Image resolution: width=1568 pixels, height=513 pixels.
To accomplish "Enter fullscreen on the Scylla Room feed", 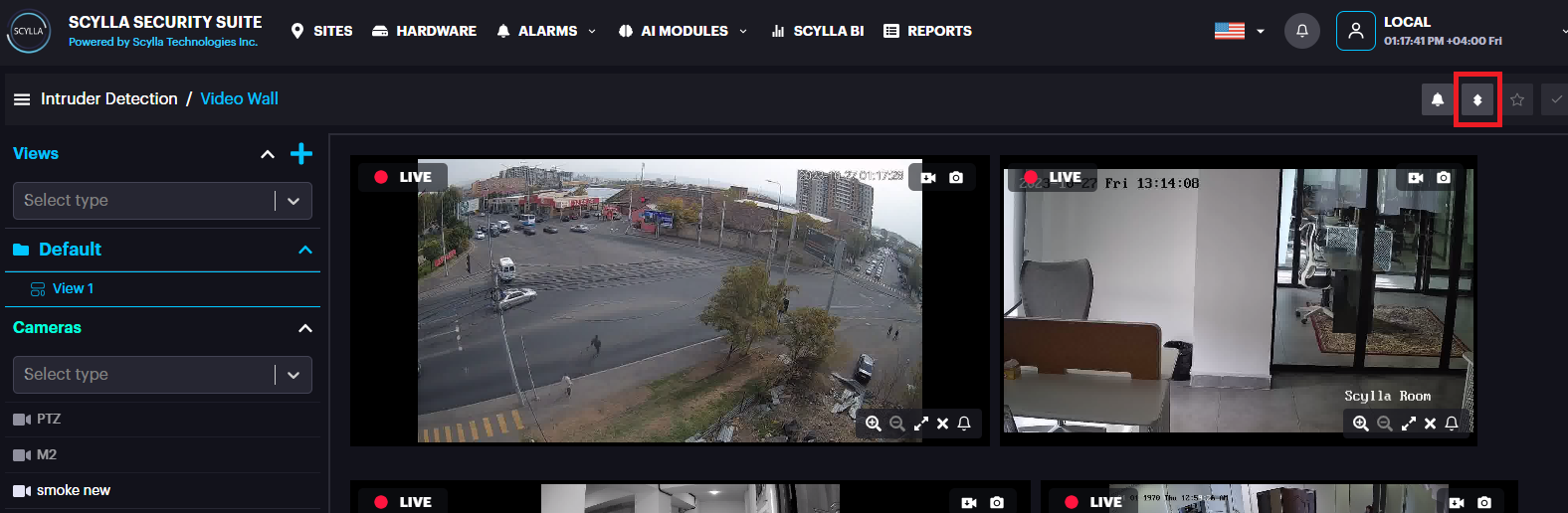I will pyautogui.click(x=1408, y=424).
